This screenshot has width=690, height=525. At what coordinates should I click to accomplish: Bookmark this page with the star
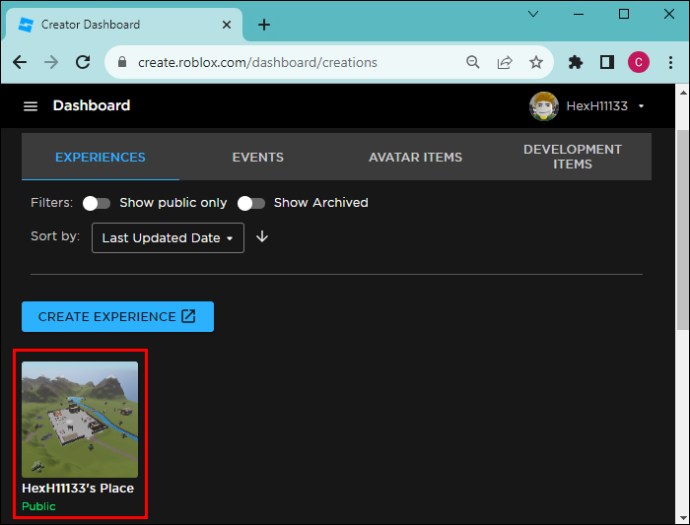536,62
